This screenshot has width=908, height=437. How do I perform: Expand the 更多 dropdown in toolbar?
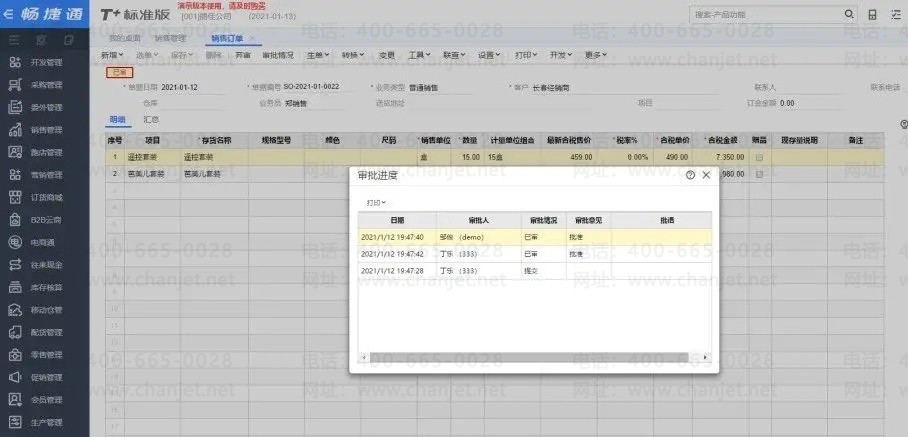[596, 56]
